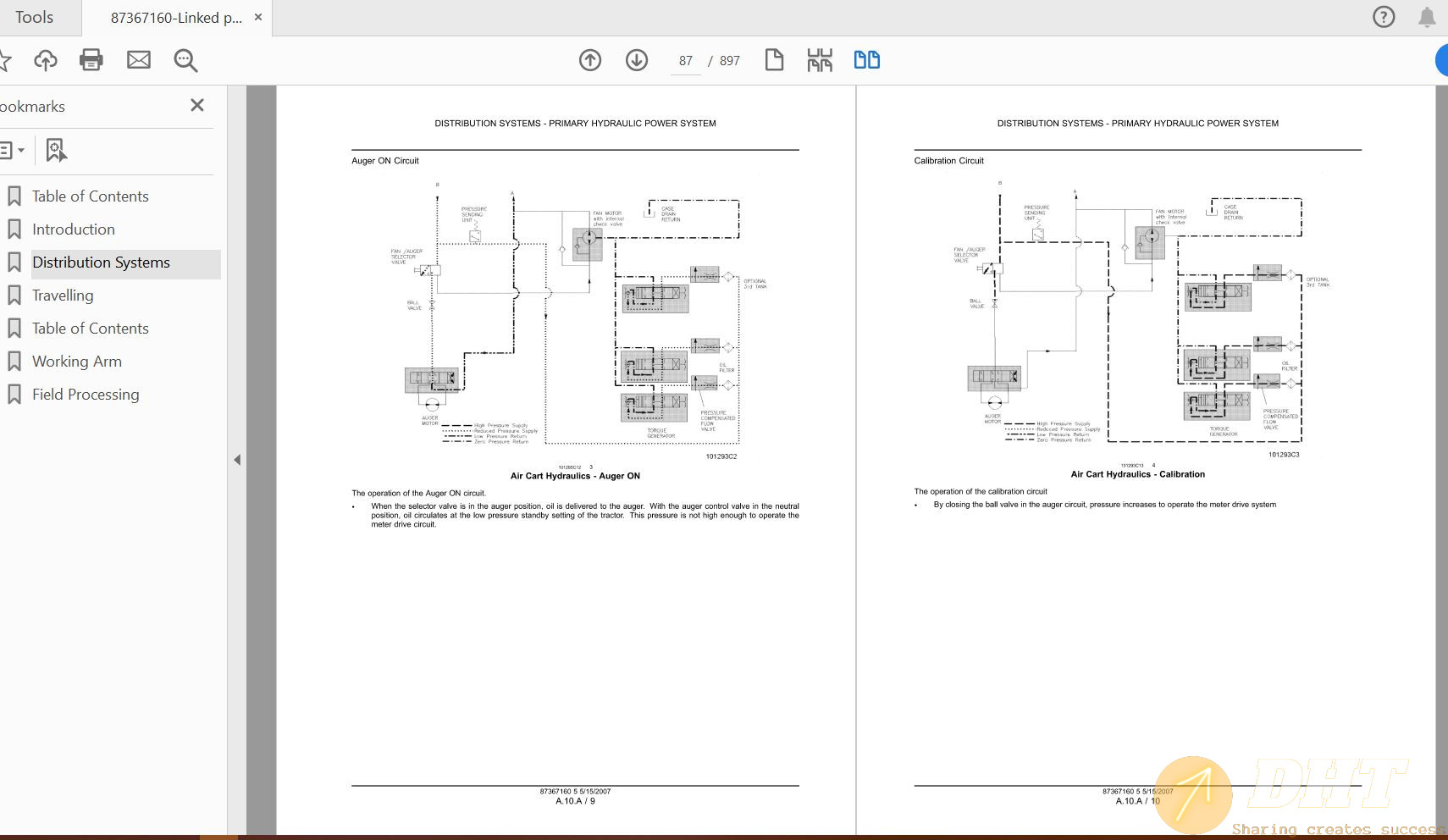
Task: Go to the next page
Action: click(637, 60)
